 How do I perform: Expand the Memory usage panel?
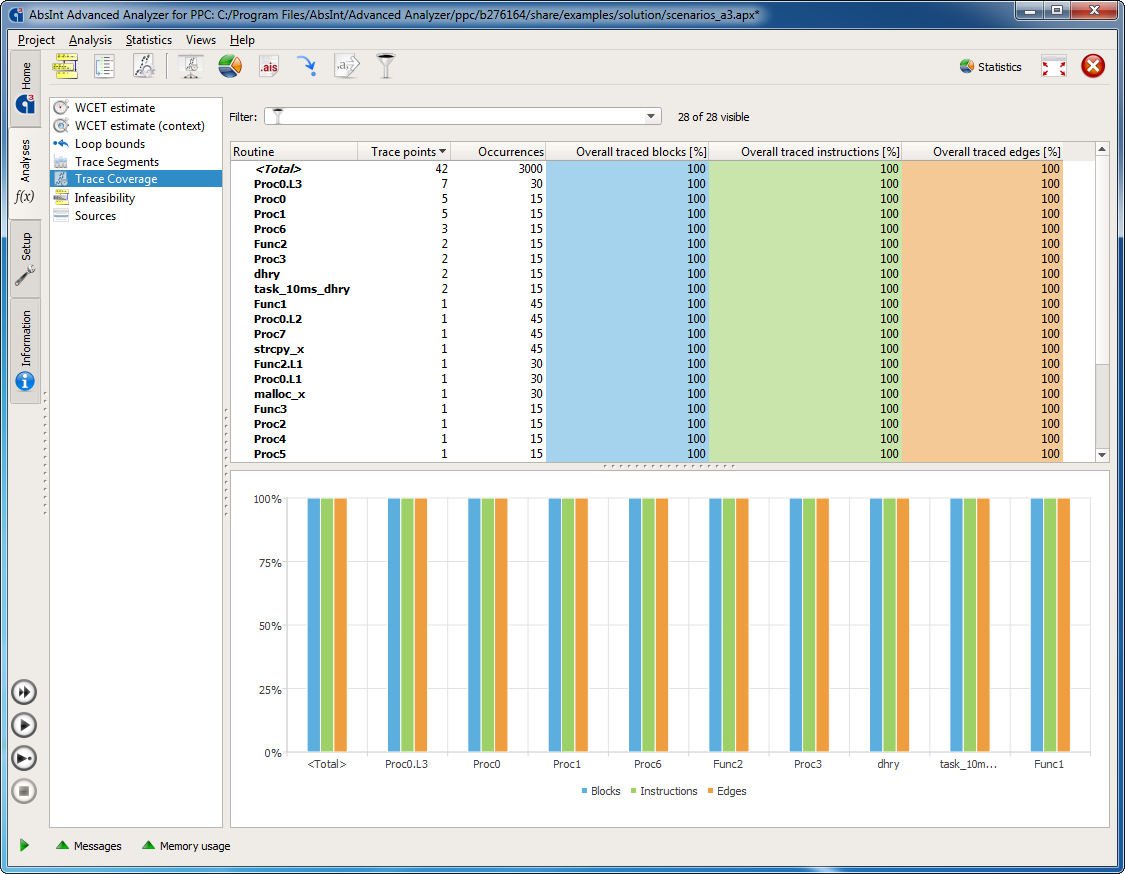click(x=186, y=846)
